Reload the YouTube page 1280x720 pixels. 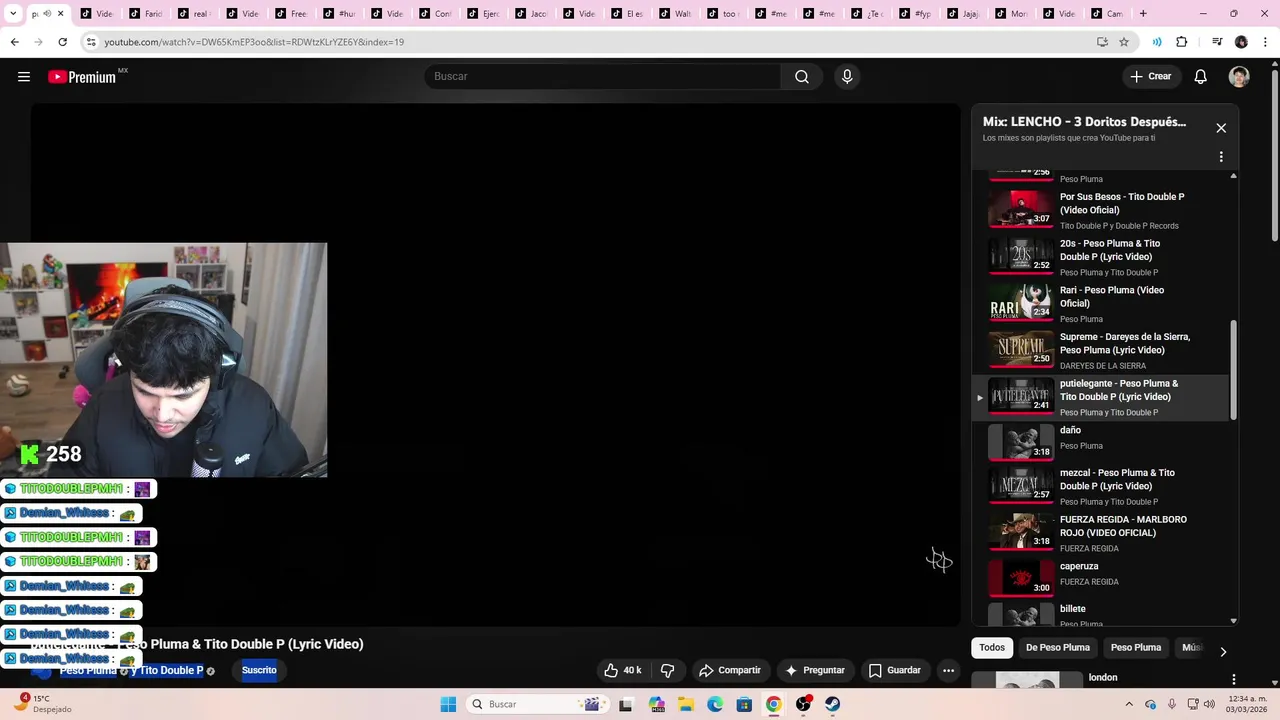point(62,42)
